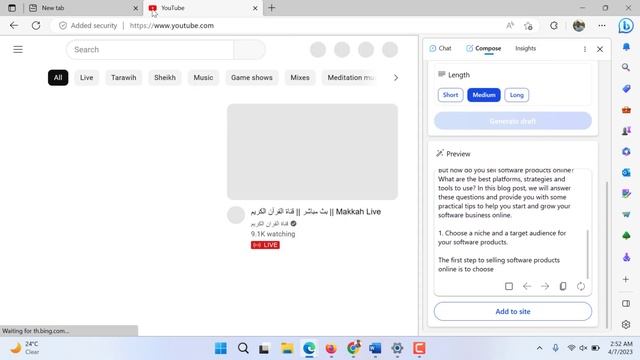
Task: Open the tab actions menu icon
Action: tap(12, 8)
